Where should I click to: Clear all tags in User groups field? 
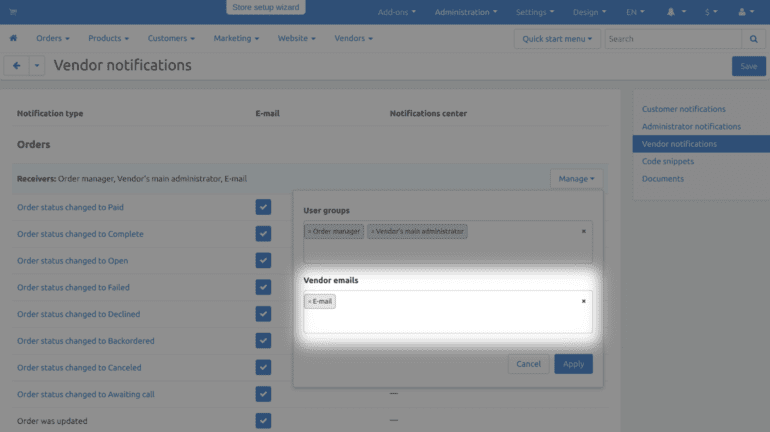coord(584,231)
